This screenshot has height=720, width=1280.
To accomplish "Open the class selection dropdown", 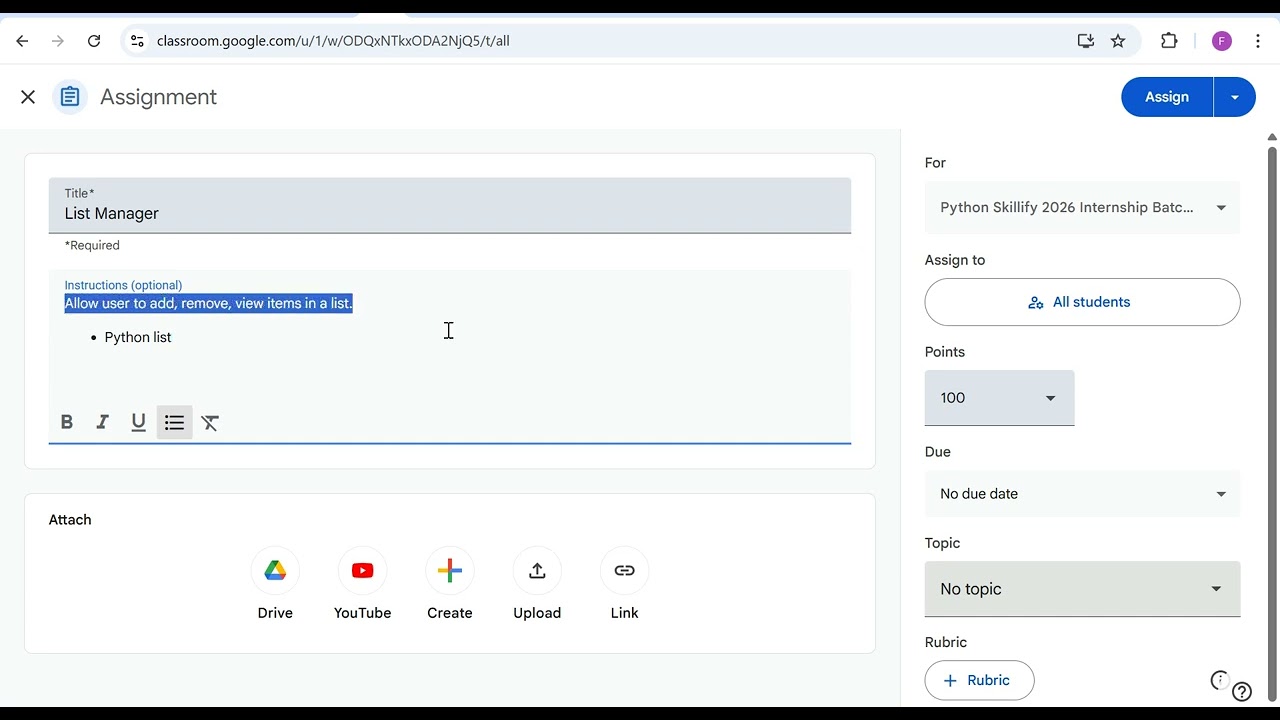I will [x=1082, y=208].
